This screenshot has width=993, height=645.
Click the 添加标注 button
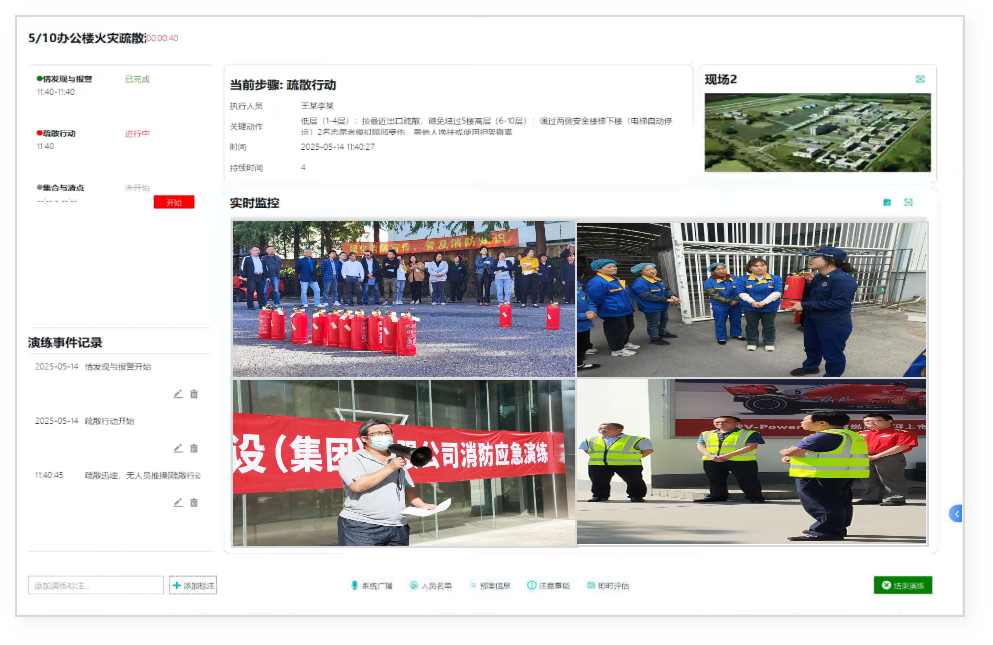point(193,585)
